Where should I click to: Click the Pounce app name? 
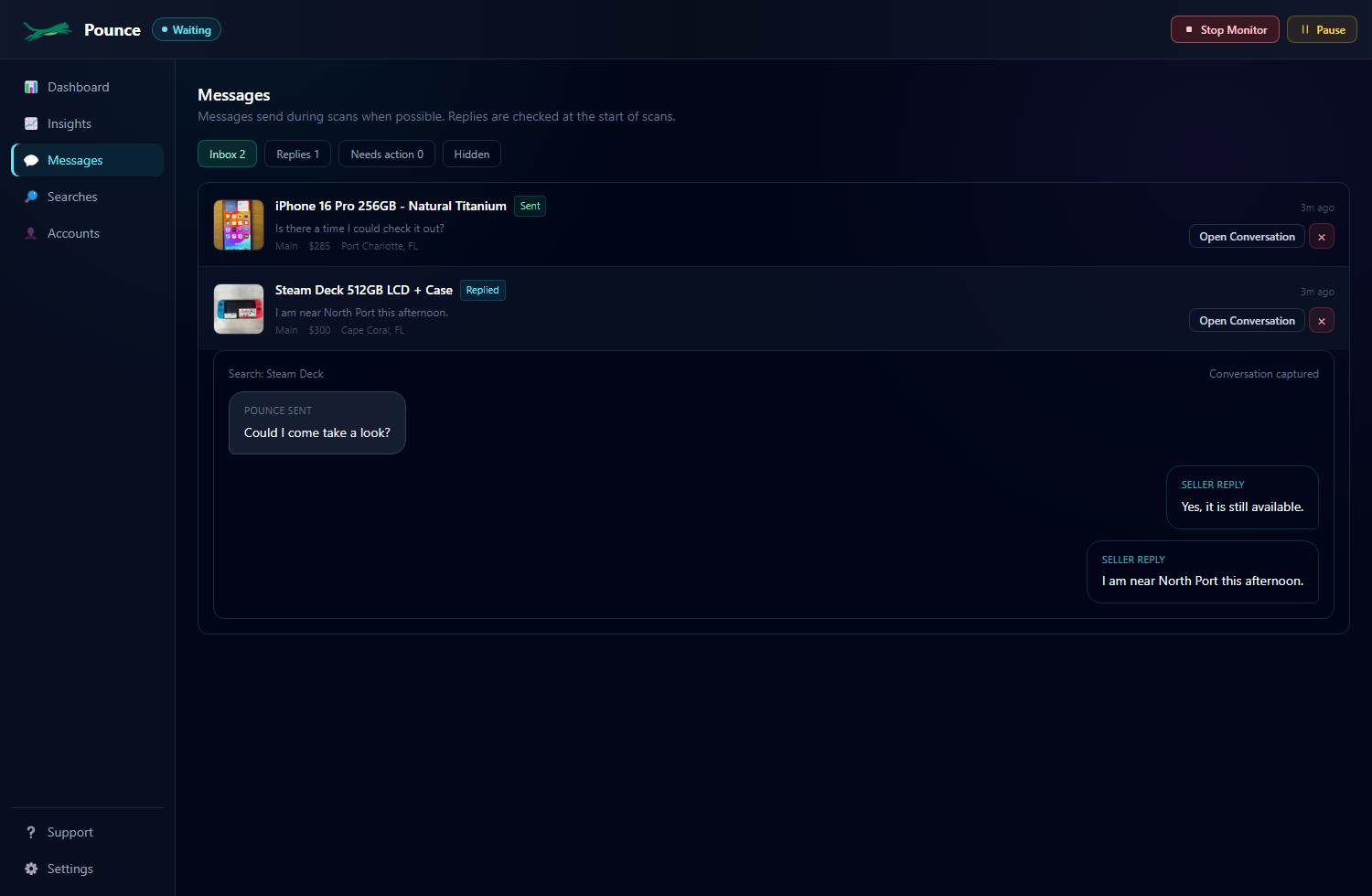click(113, 30)
